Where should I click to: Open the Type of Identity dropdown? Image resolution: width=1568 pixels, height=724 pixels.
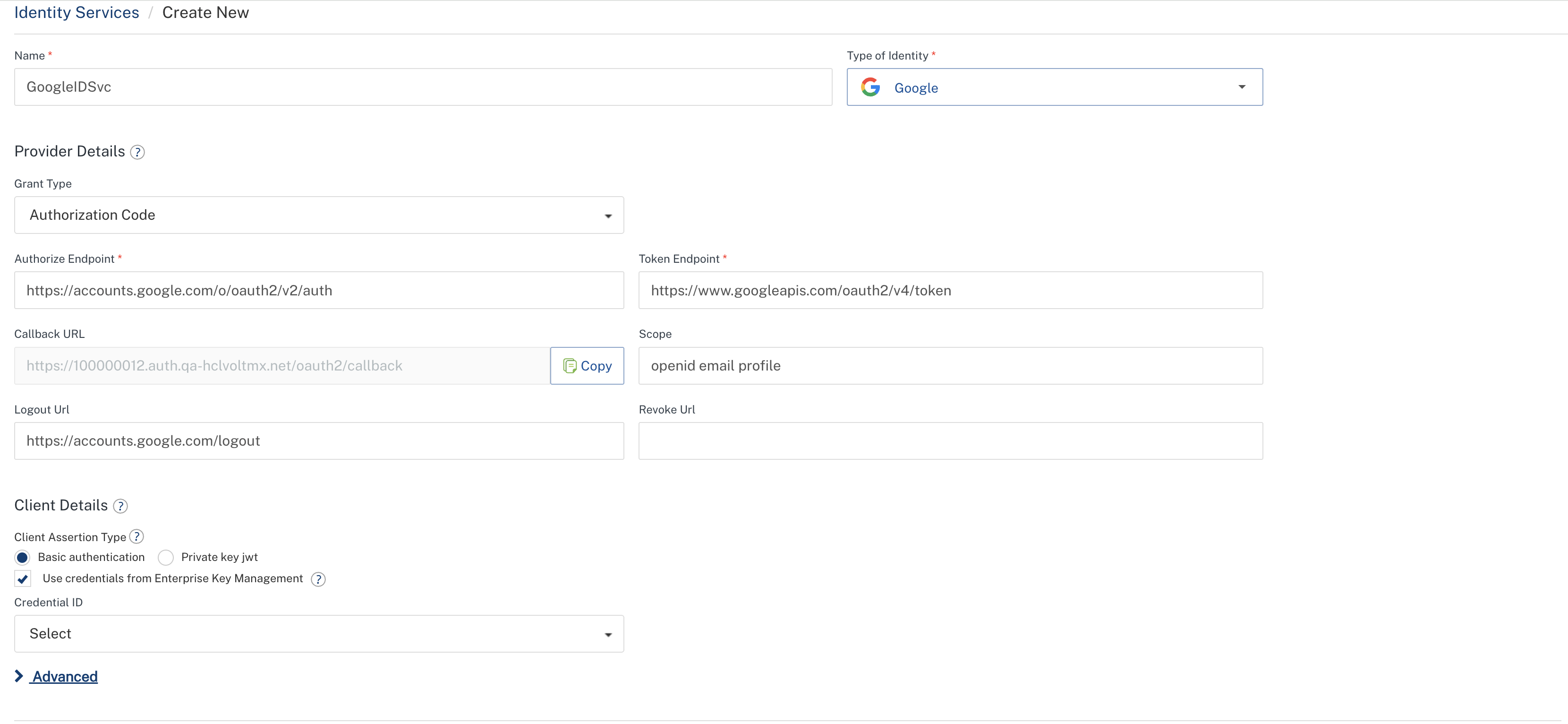click(x=1242, y=87)
